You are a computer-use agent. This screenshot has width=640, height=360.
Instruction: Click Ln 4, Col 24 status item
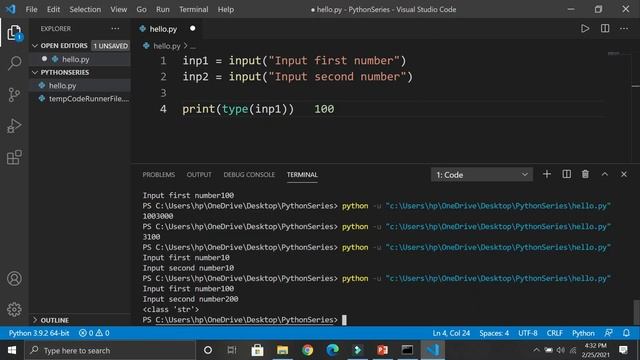click(x=451, y=333)
